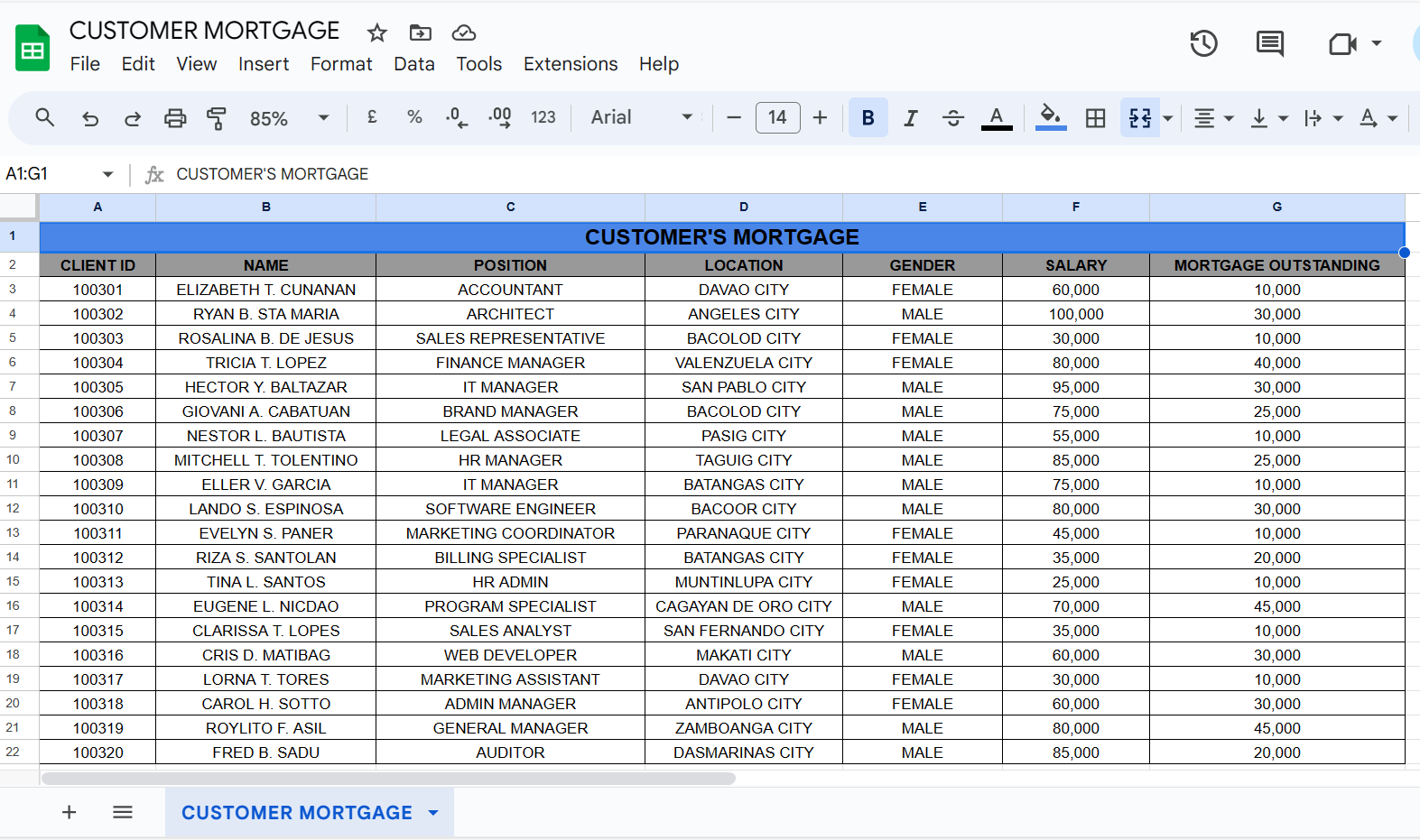Open text color picker
This screenshot has width=1420, height=840.
pos(997,117)
